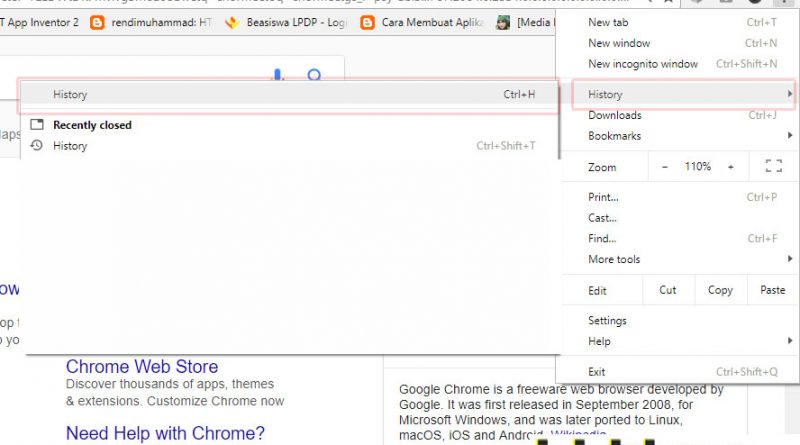The width and height of the screenshot is (800, 445).
Task: Select History in the Chrome main menu
Action: tap(682, 94)
